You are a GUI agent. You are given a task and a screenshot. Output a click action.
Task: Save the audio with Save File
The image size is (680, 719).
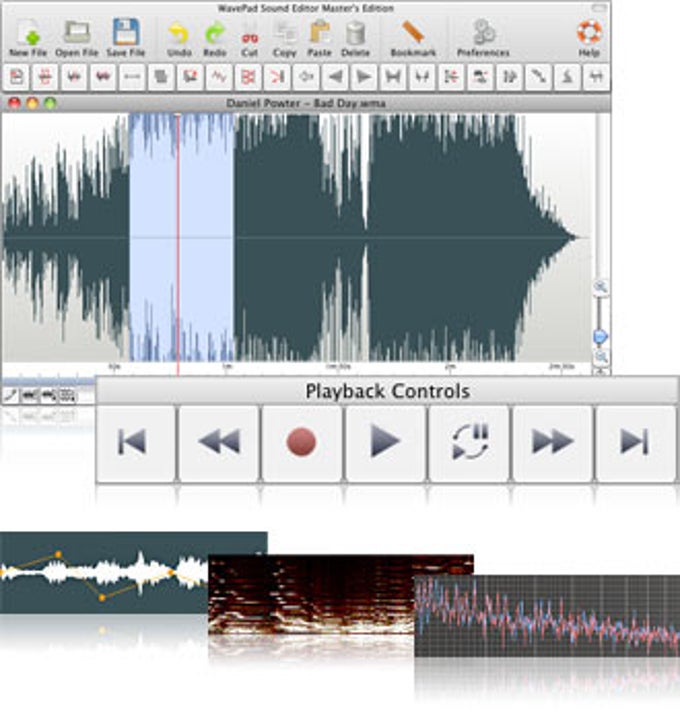126,38
